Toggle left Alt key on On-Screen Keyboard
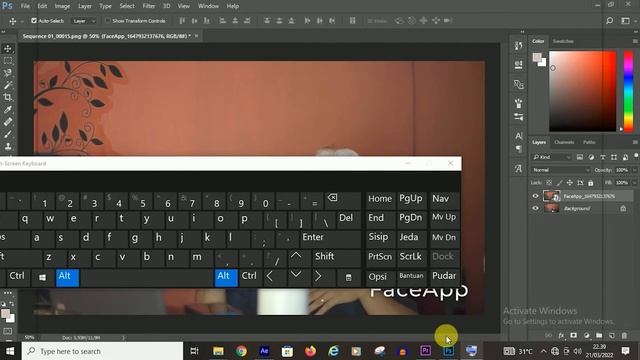Image resolution: width=640 pixels, height=360 pixels. click(x=67, y=277)
